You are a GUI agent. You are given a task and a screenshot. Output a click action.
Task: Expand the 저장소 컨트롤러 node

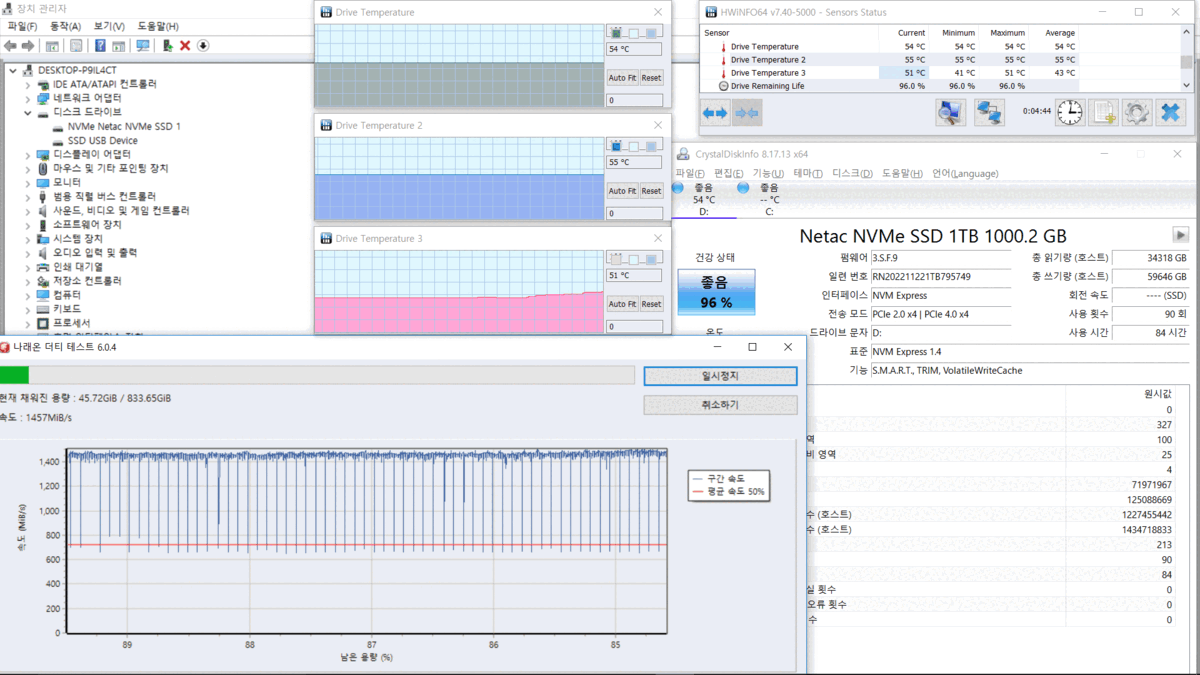point(28,281)
